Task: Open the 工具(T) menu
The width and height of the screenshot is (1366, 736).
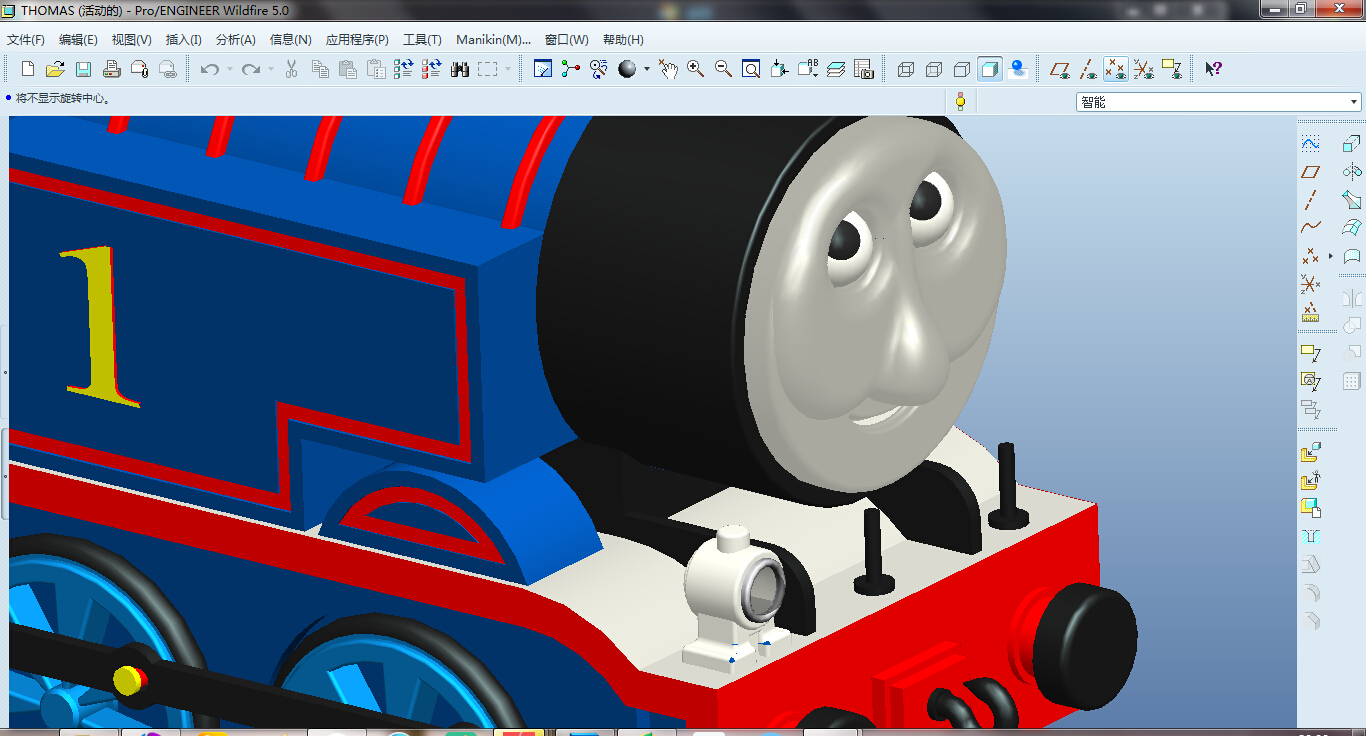Action: (422, 40)
